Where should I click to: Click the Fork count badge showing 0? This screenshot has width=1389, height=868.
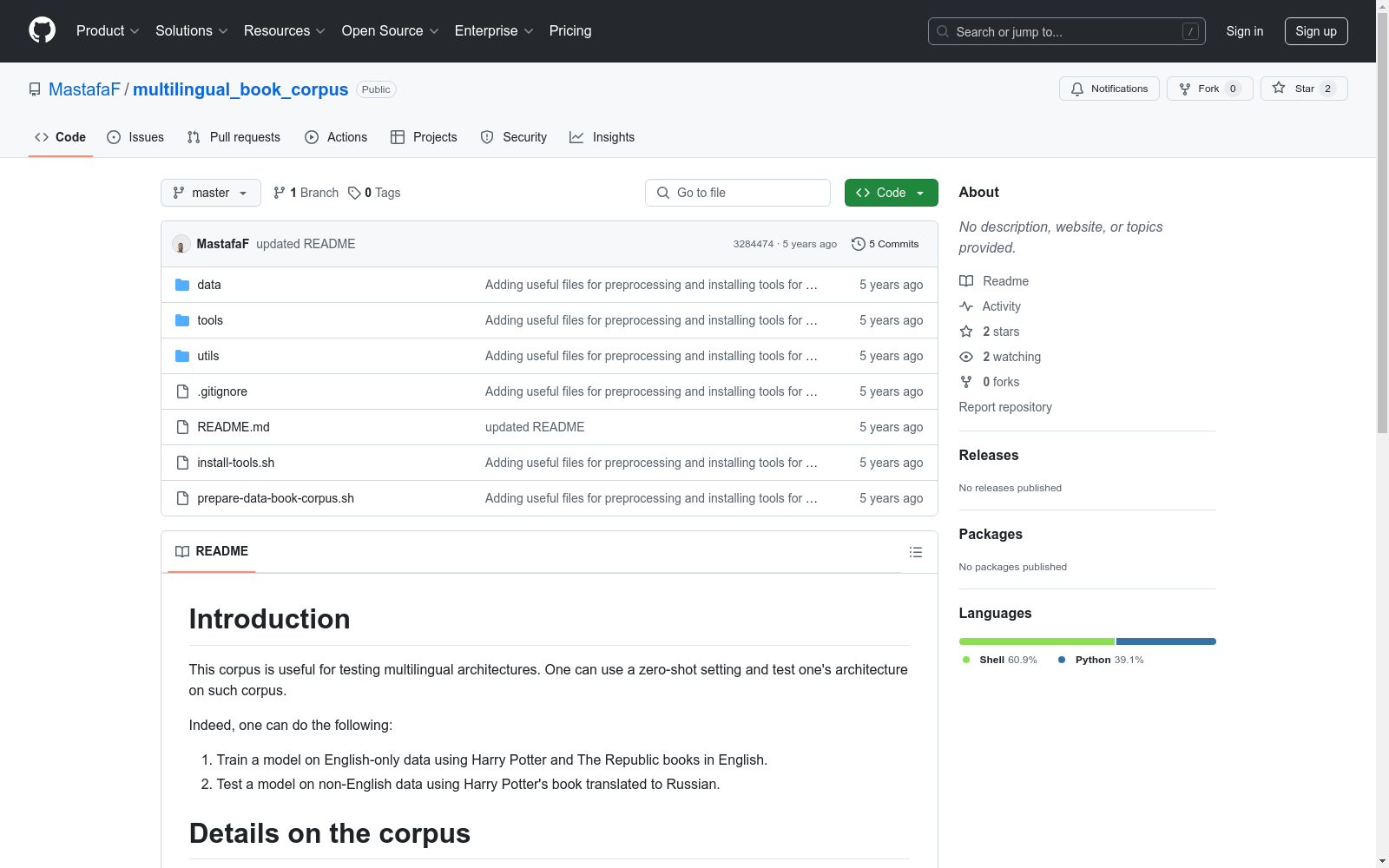pos(1233,89)
